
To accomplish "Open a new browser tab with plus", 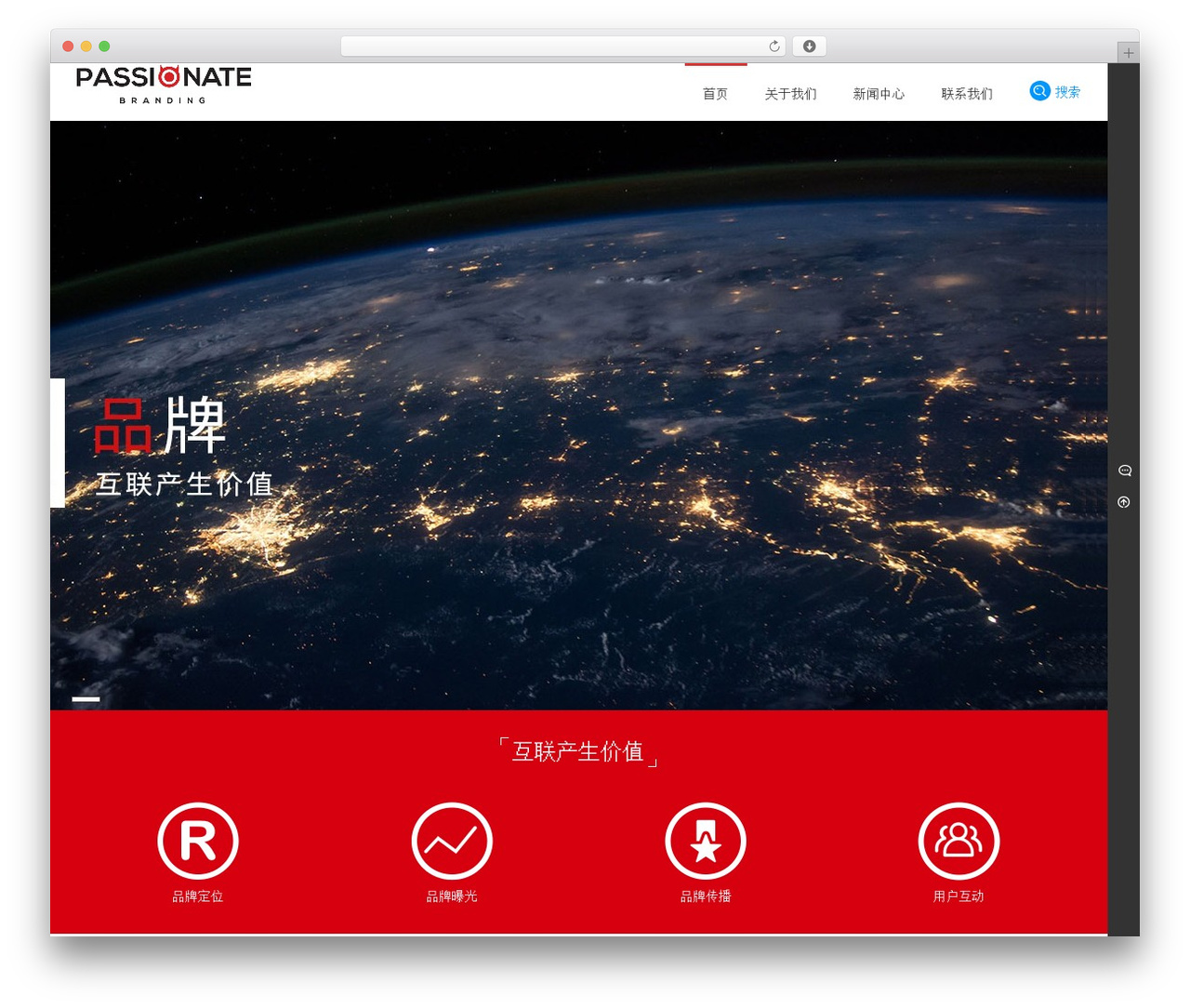I will pos(1128,53).
